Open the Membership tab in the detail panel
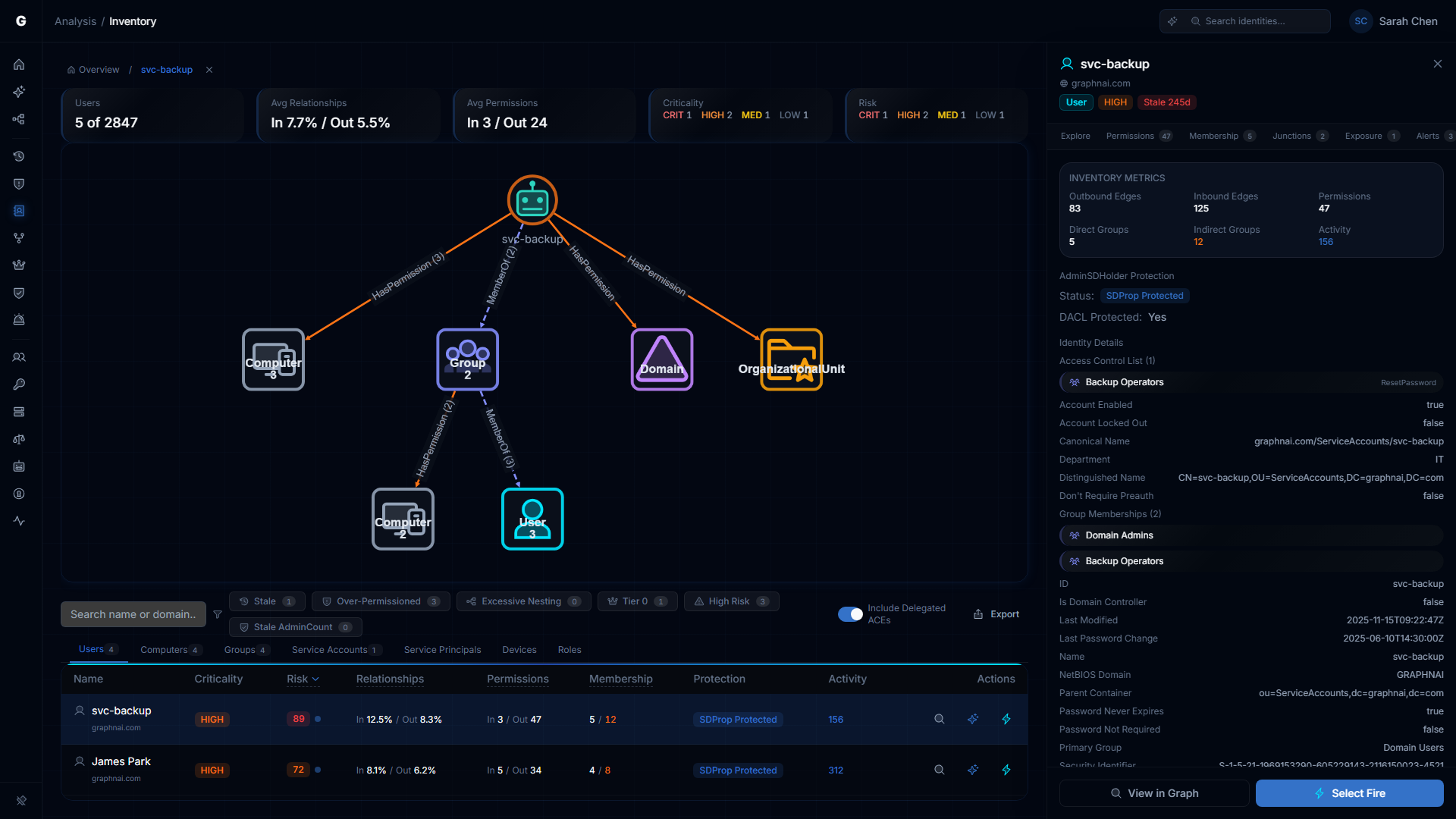This screenshot has height=819, width=1456. pyautogui.click(x=1215, y=136)
